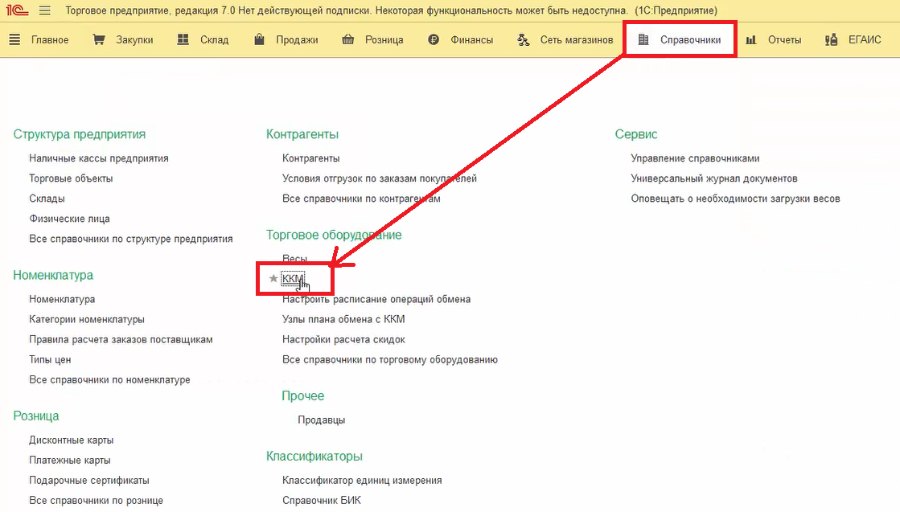Open Все справочники по контрагентам

pos(361,198)
